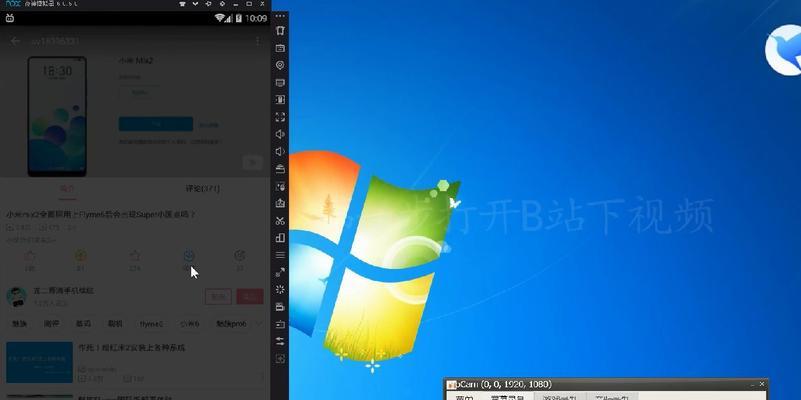Tap the favorite star icon under the video title
The width and height of the screenshot is (801, 400).
[135, 255]
